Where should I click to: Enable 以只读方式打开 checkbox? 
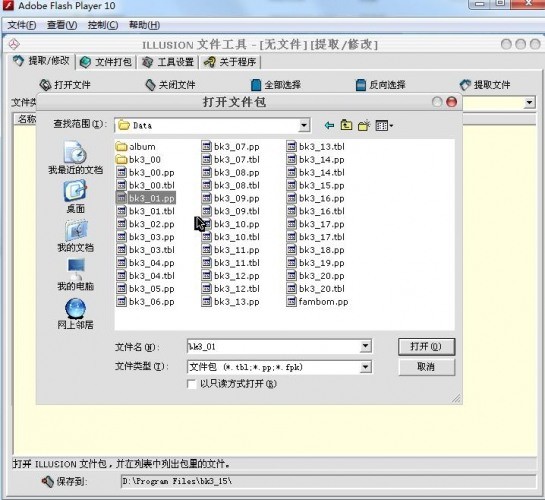(192, 384)
